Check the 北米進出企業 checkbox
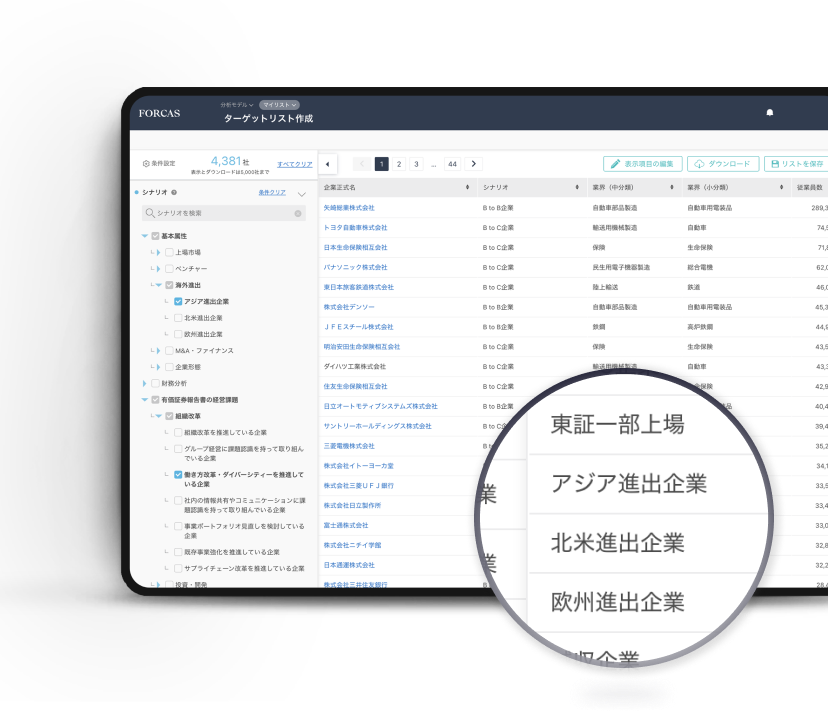This screenshot has height=720, width=828. pyautogui.click(x=178, y=318)
